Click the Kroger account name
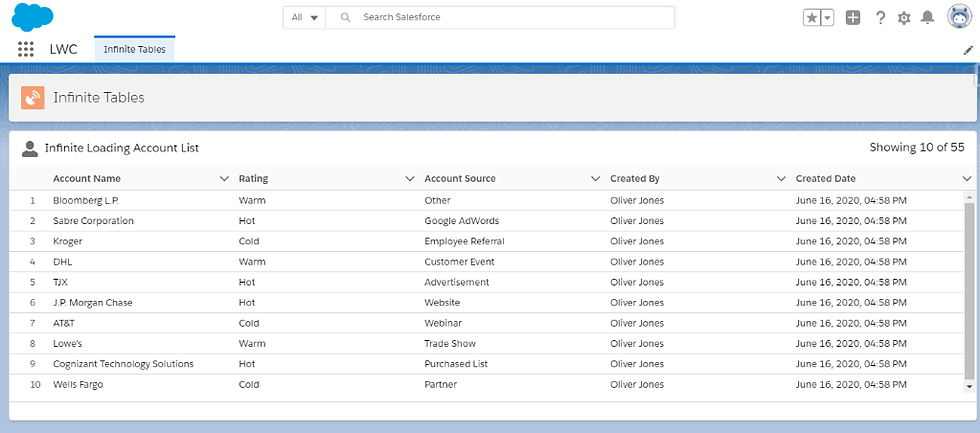This screenshot has height=433, width=980. pyautogui.click(x=68, y=241)
